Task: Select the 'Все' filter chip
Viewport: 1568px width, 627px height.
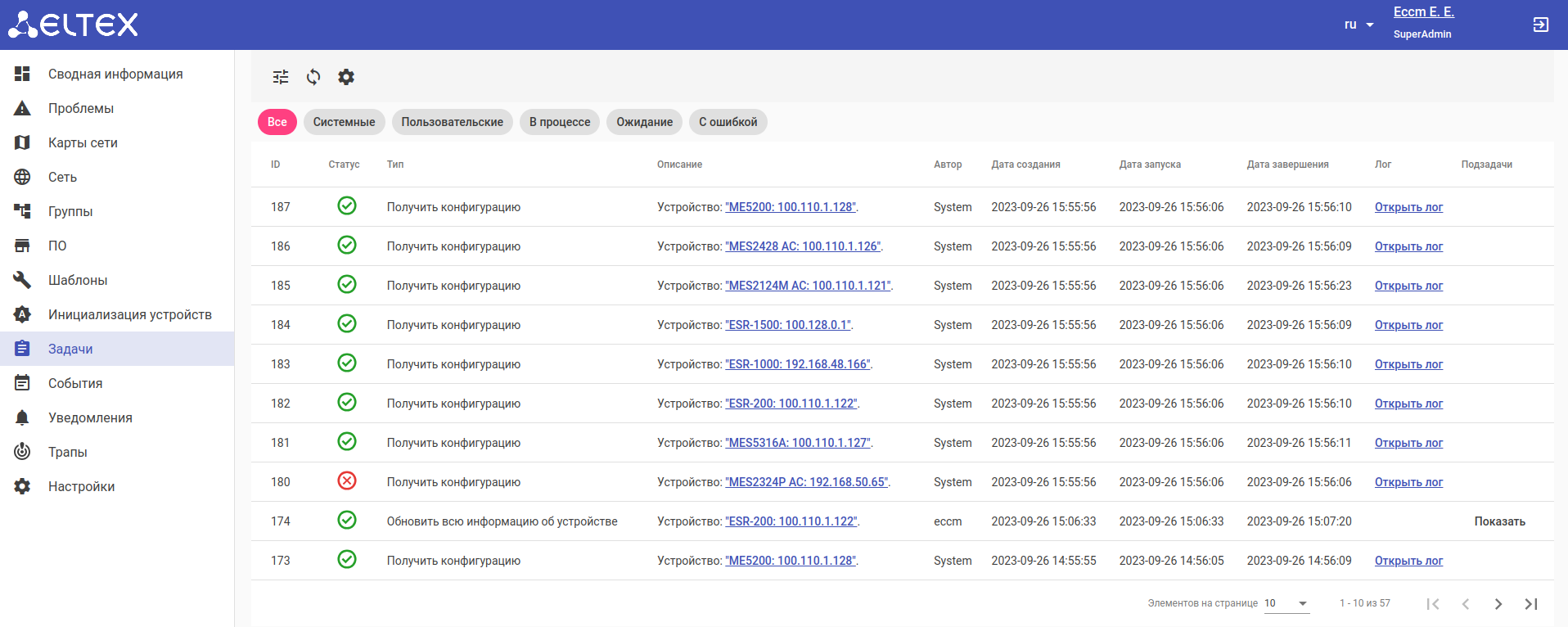Action: (277, 122)
